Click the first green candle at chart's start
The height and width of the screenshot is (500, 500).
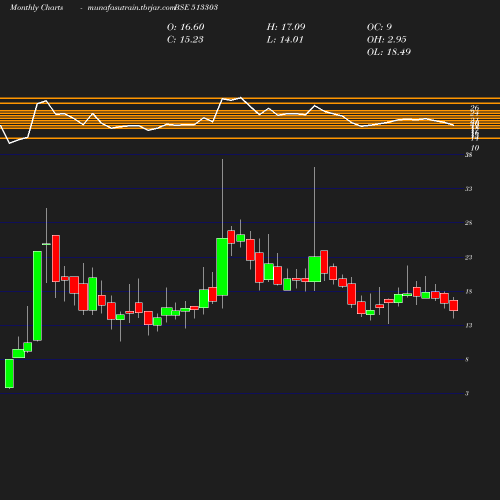(9, 373)
